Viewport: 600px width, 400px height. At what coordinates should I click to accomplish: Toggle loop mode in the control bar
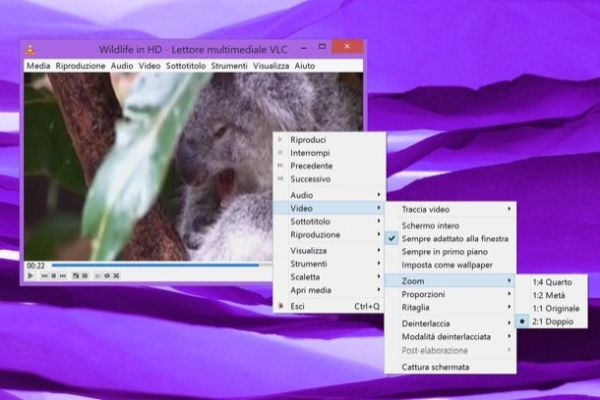[x=107, y=276]
